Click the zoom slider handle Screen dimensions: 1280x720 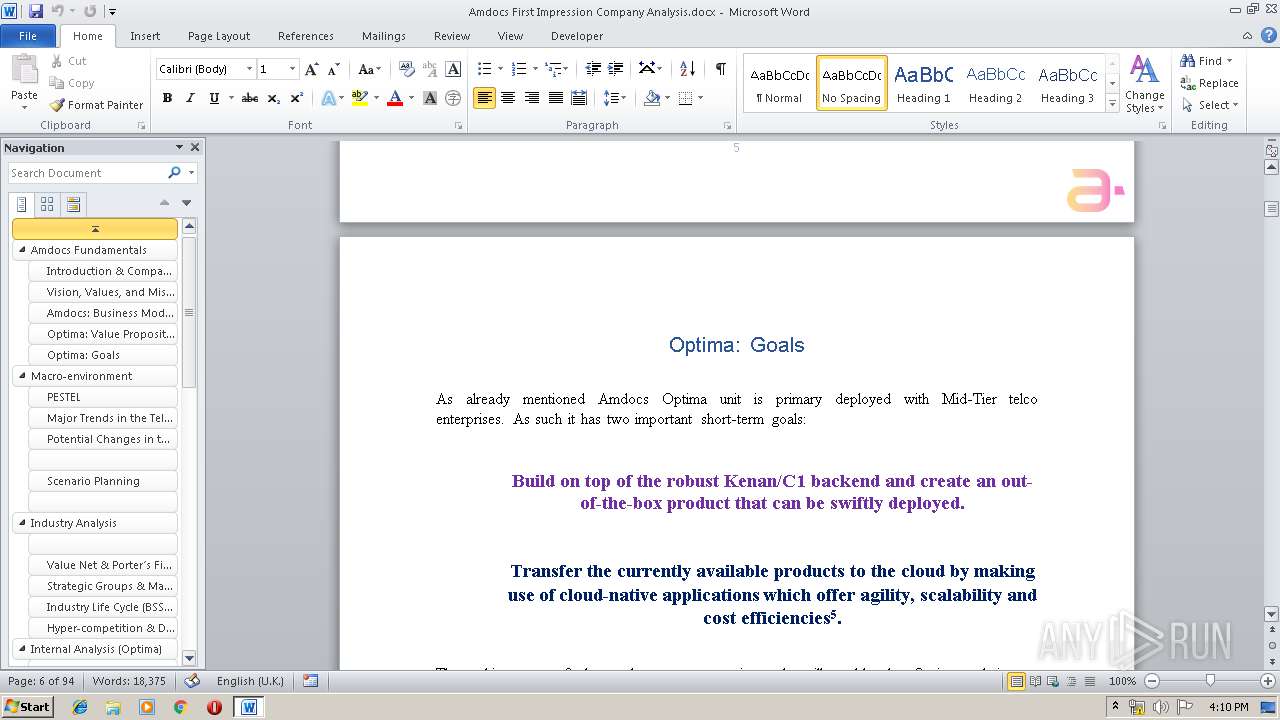[x=1210, y=681]
